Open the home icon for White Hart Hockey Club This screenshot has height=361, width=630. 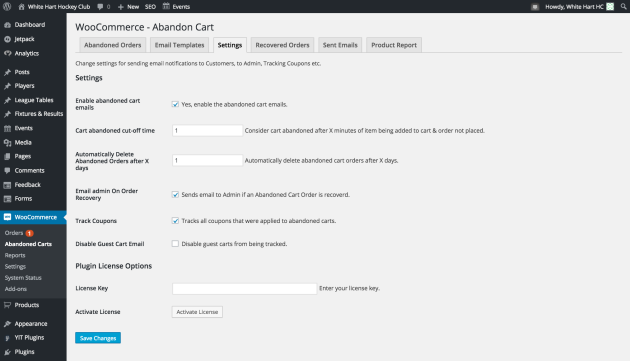pos(21,6)
